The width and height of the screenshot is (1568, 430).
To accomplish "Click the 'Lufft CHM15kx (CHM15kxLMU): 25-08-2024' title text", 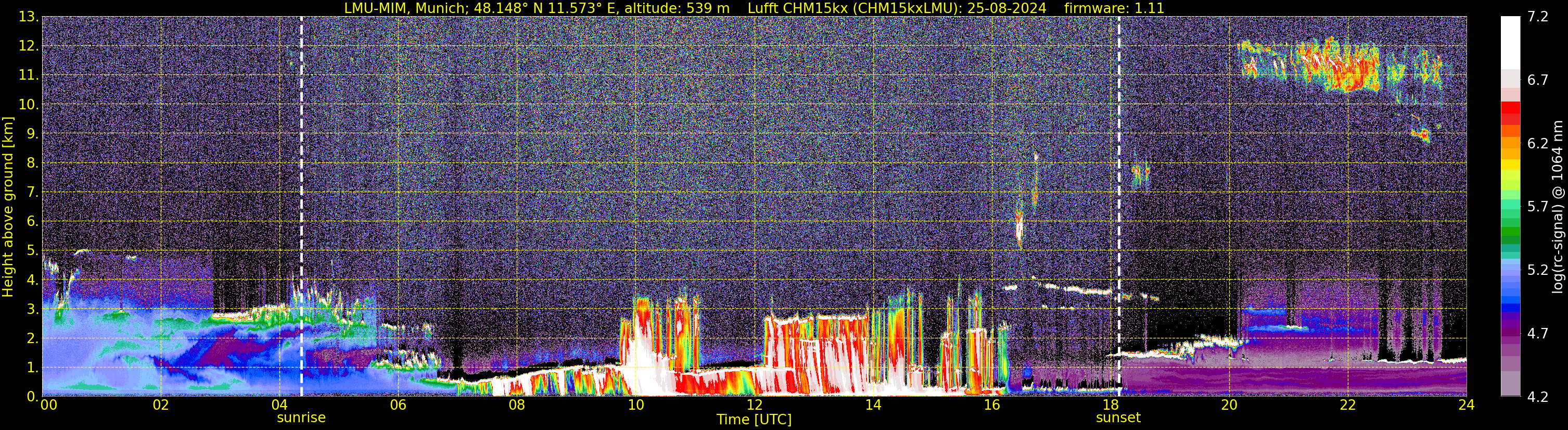I will click(x=897, y=8).
